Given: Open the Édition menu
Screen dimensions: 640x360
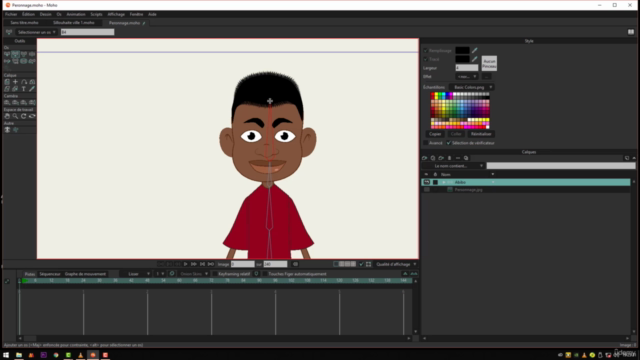Looking at the screenshot, I should 28,14.
